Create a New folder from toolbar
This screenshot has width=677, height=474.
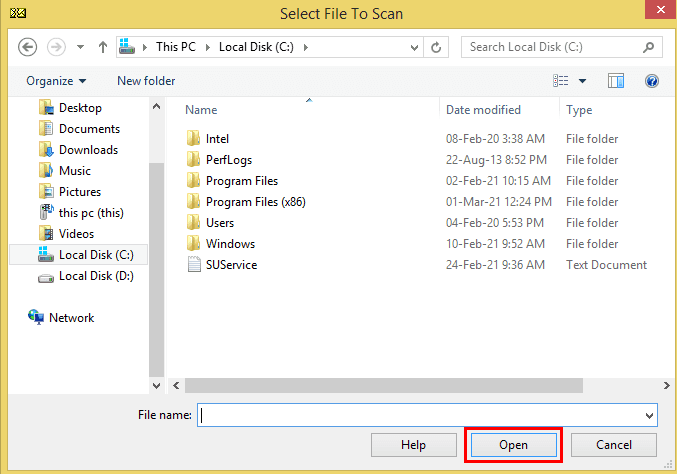coord(146,81)
